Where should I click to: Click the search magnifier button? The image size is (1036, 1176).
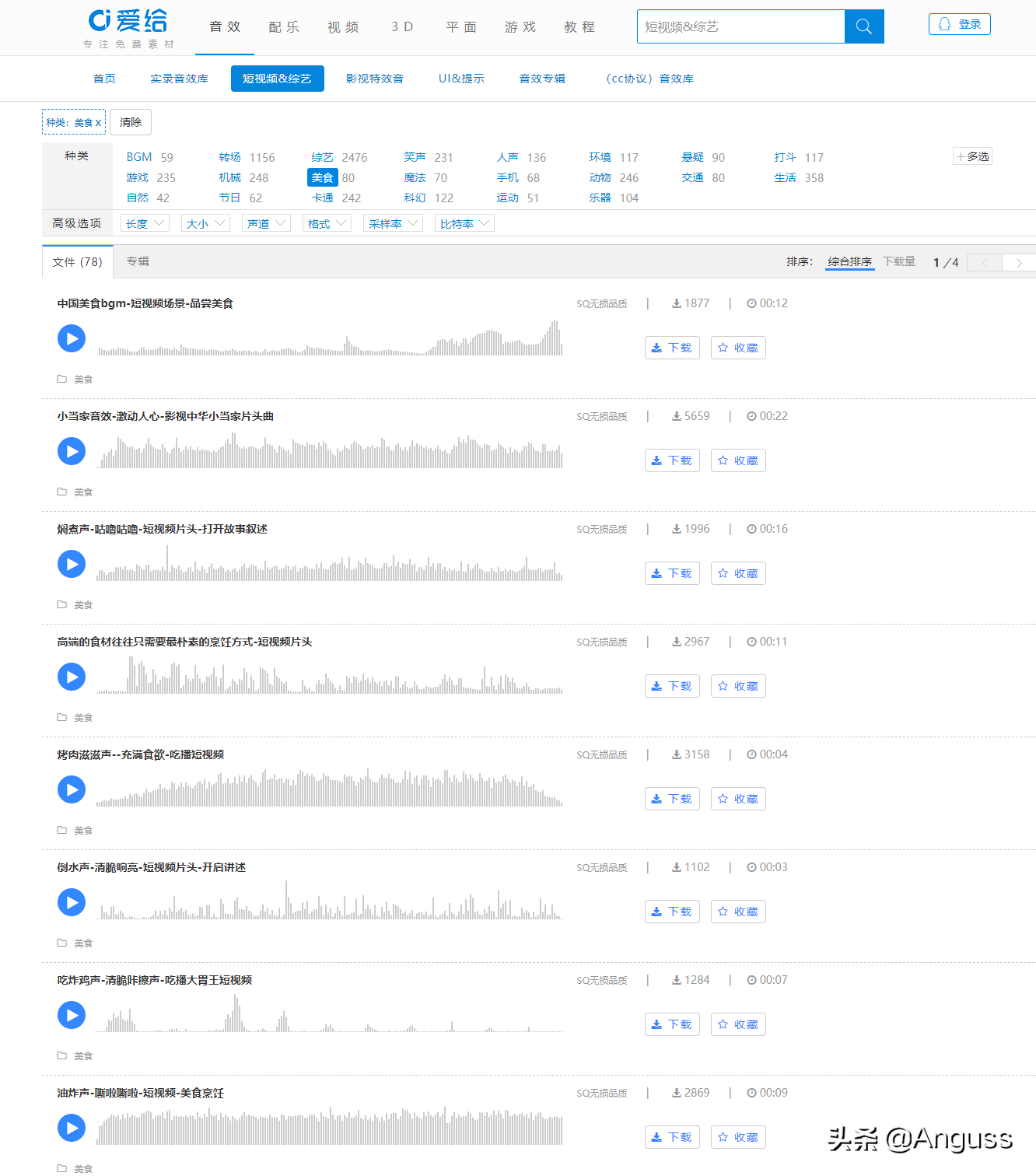(x=864, y=26)
